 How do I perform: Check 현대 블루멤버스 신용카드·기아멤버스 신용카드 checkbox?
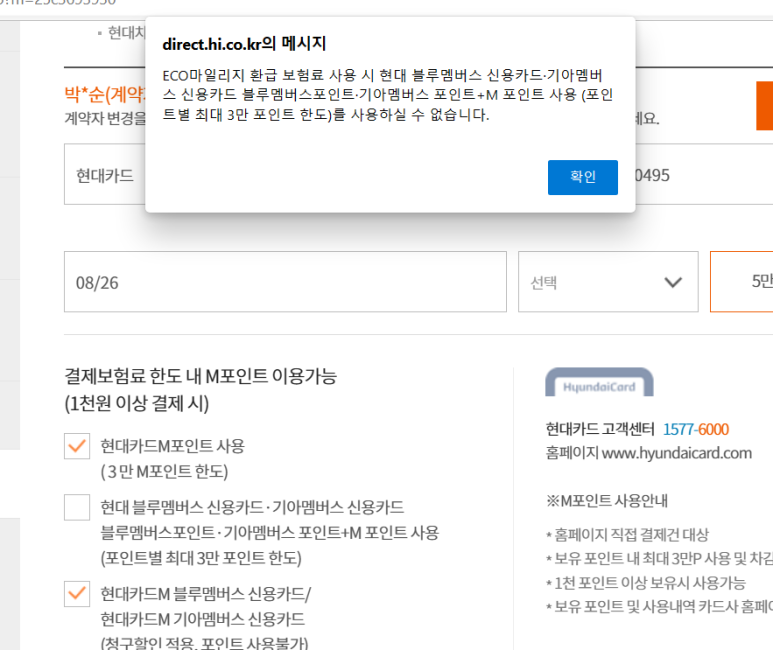click(77, 507)
